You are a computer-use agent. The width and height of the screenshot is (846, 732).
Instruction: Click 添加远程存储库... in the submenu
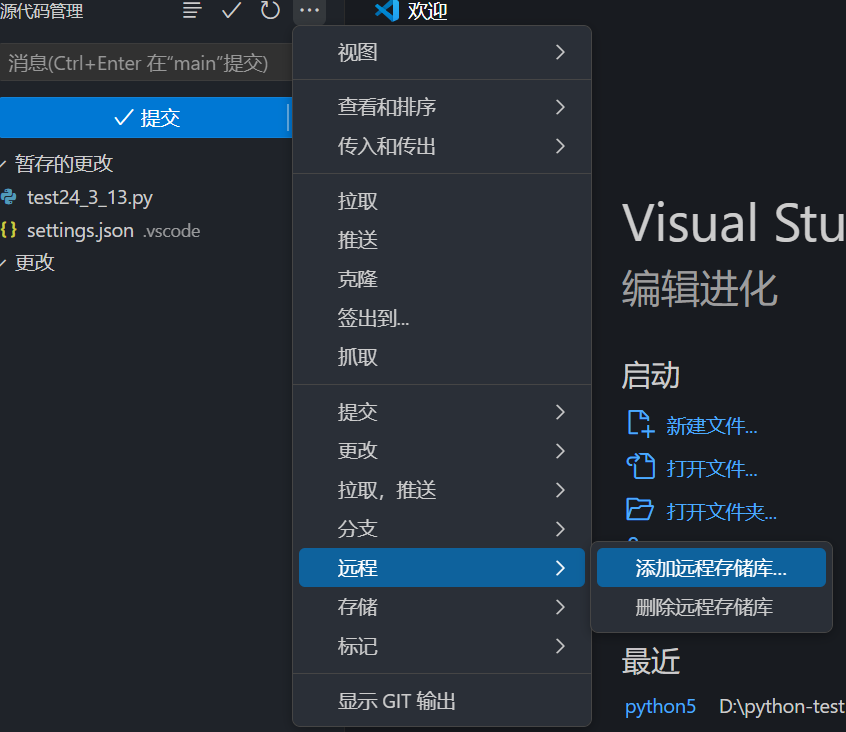(x=711, y=567)
